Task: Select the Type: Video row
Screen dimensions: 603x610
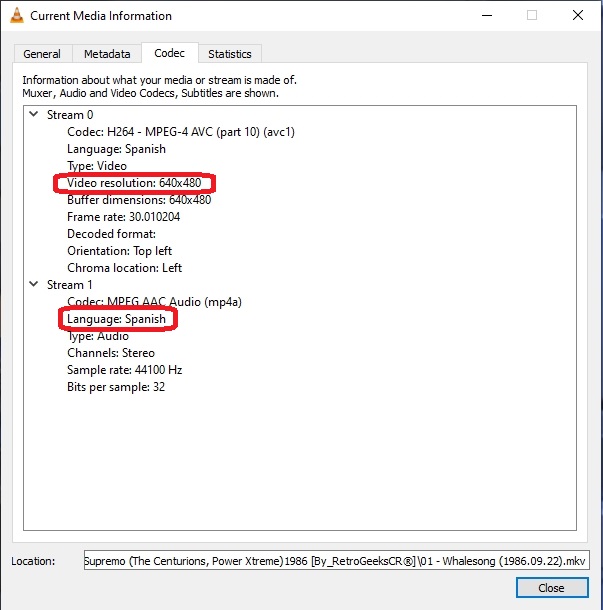Action: [x=97, y=166]
